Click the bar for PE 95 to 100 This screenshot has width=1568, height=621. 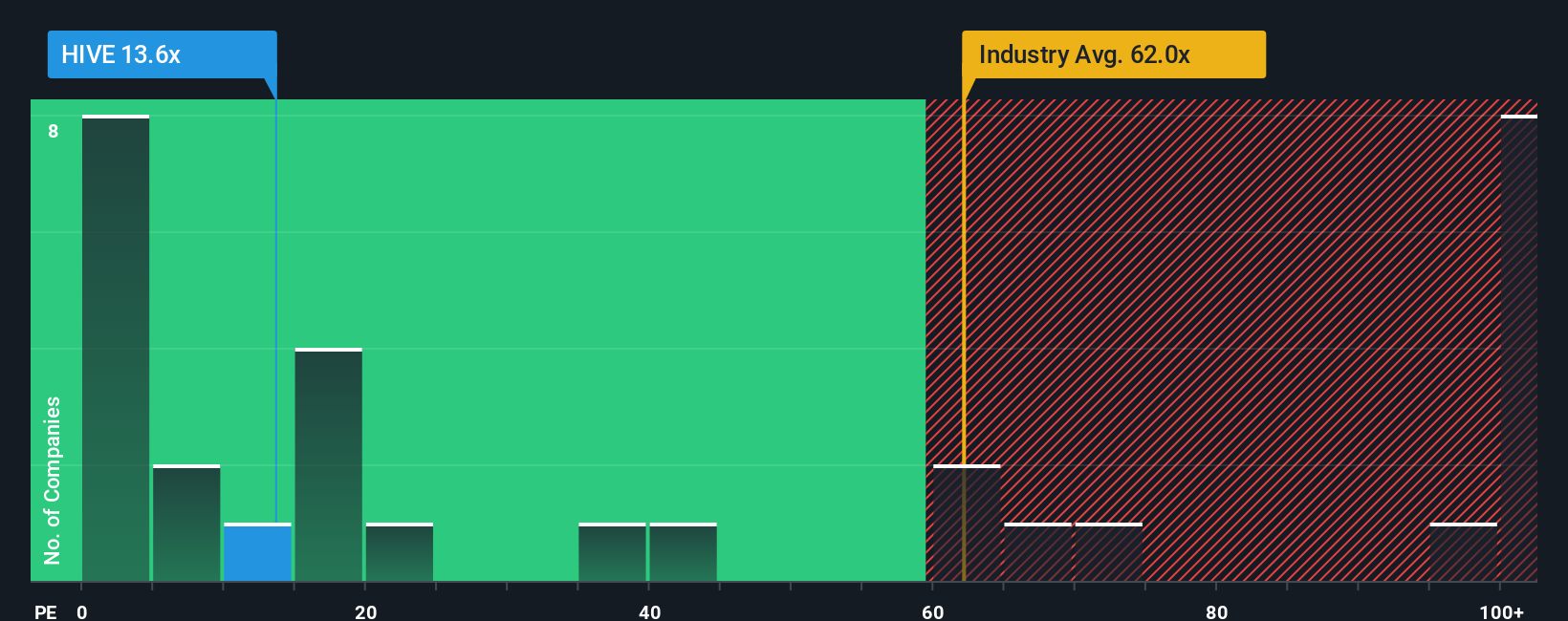(x=1464, y=552)
